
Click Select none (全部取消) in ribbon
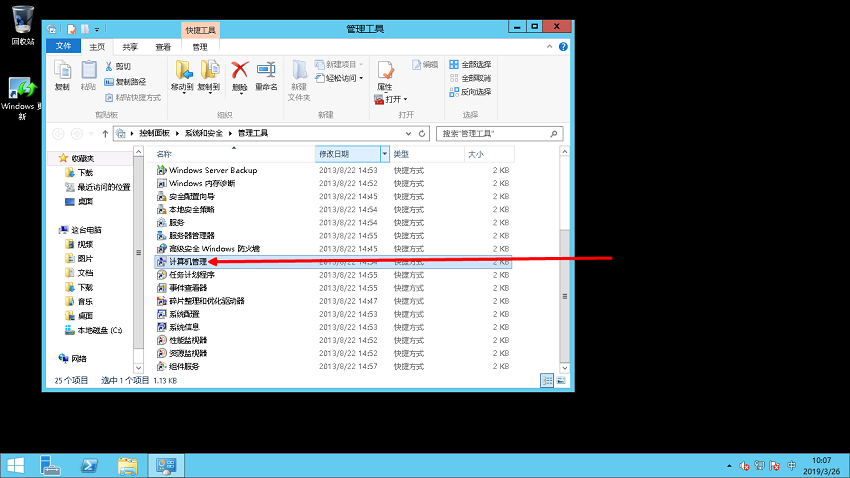point(470,78)
